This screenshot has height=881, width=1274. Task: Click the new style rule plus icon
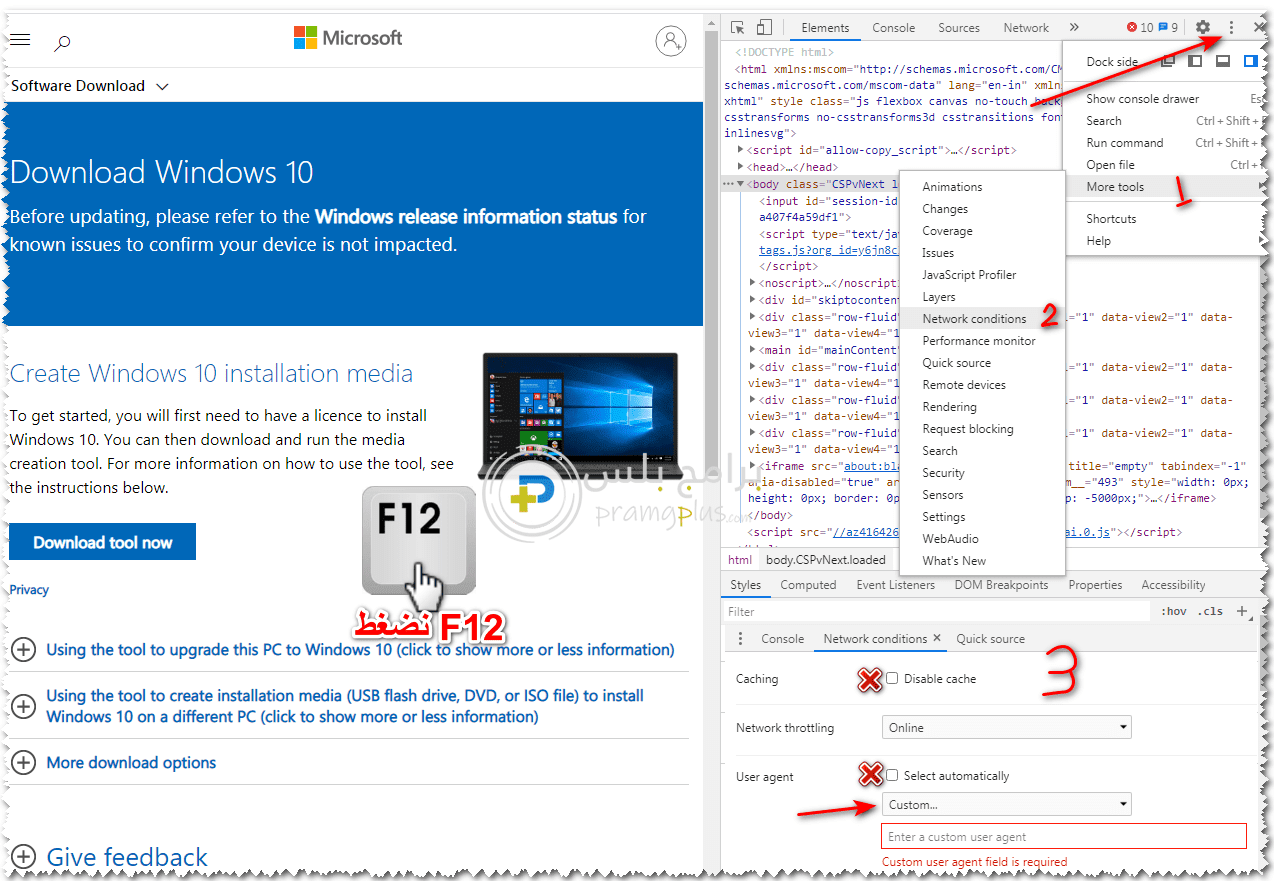point(1242,611)
